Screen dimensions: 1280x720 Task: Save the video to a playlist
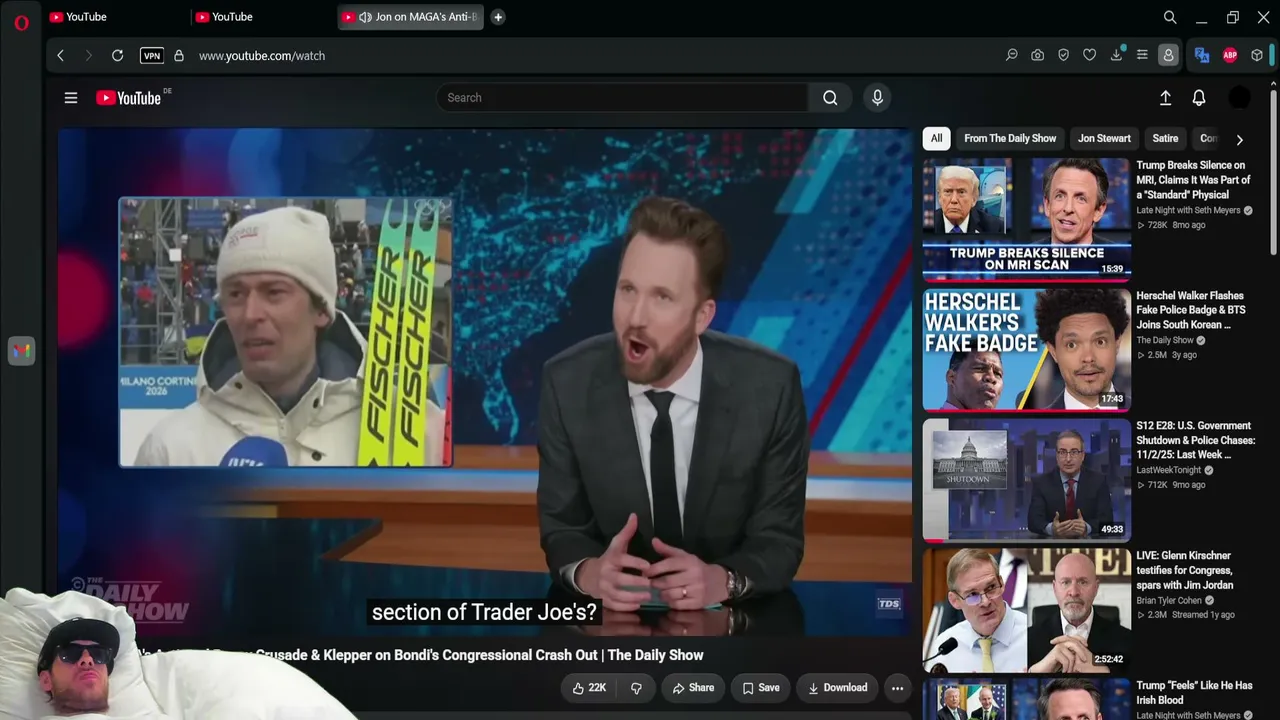(760, 688)
